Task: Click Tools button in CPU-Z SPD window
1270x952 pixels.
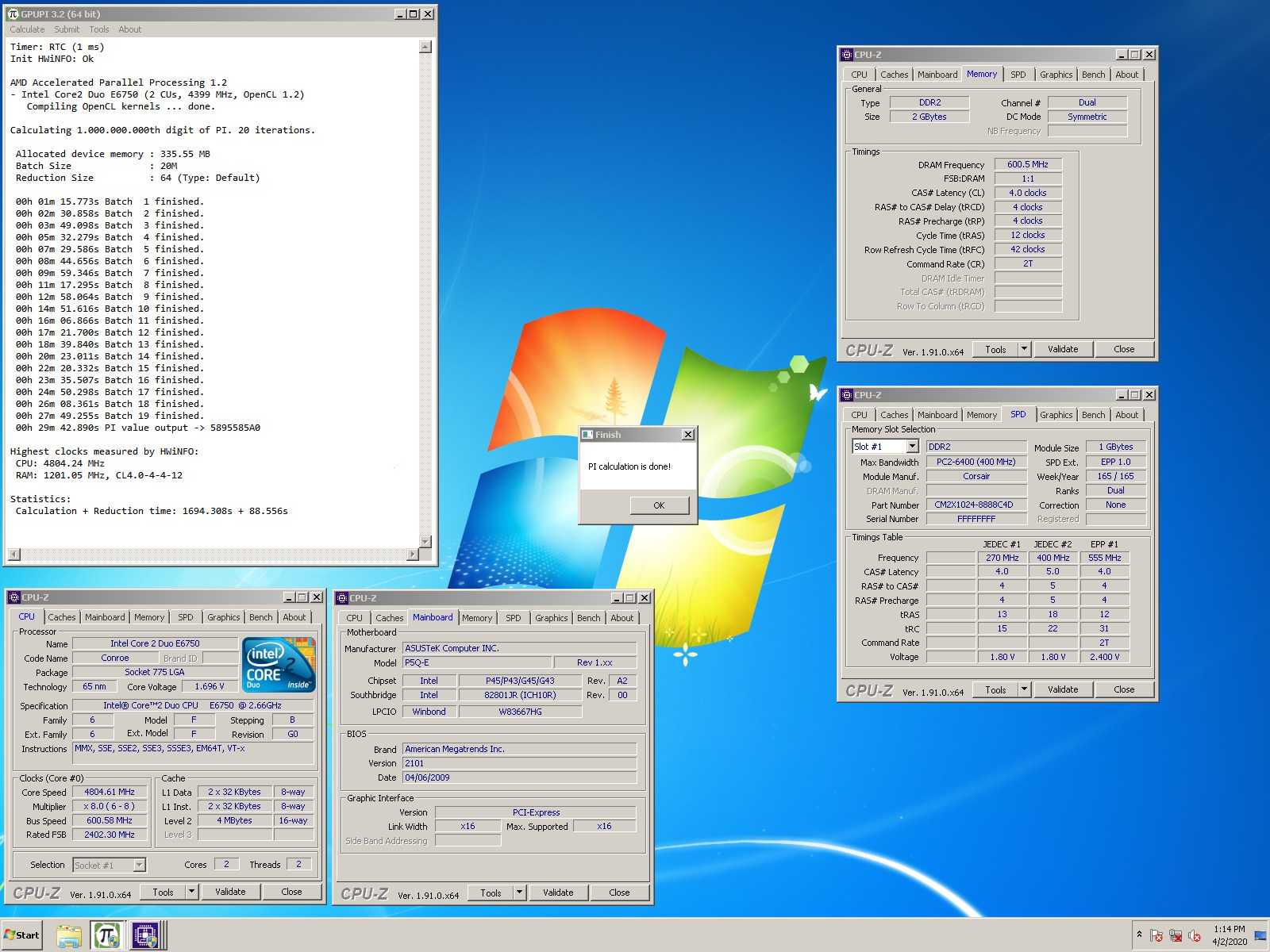Action: pyautogui.click(x=995, y=689)
